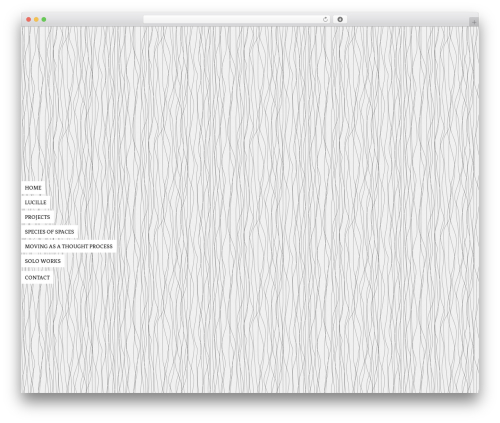Click the white box around the PROJECTS label
Screen dimensions: 500x423
(x=38, y=217)
